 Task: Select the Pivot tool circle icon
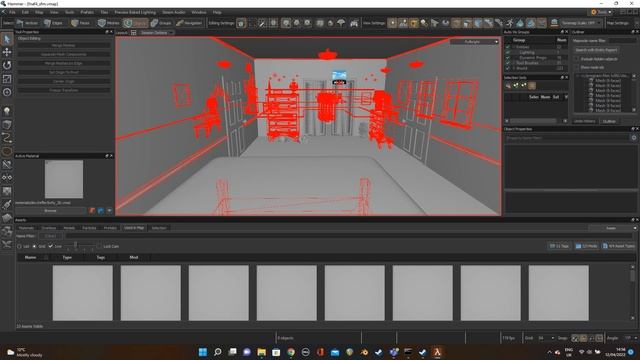click(7, 92)
